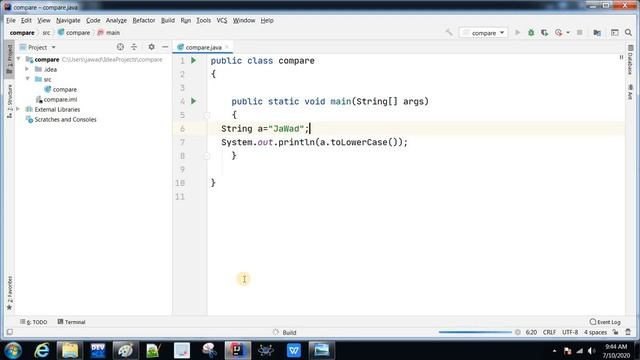Hide the Project panel with minus icon
The image size is (640, 360).
165,47
